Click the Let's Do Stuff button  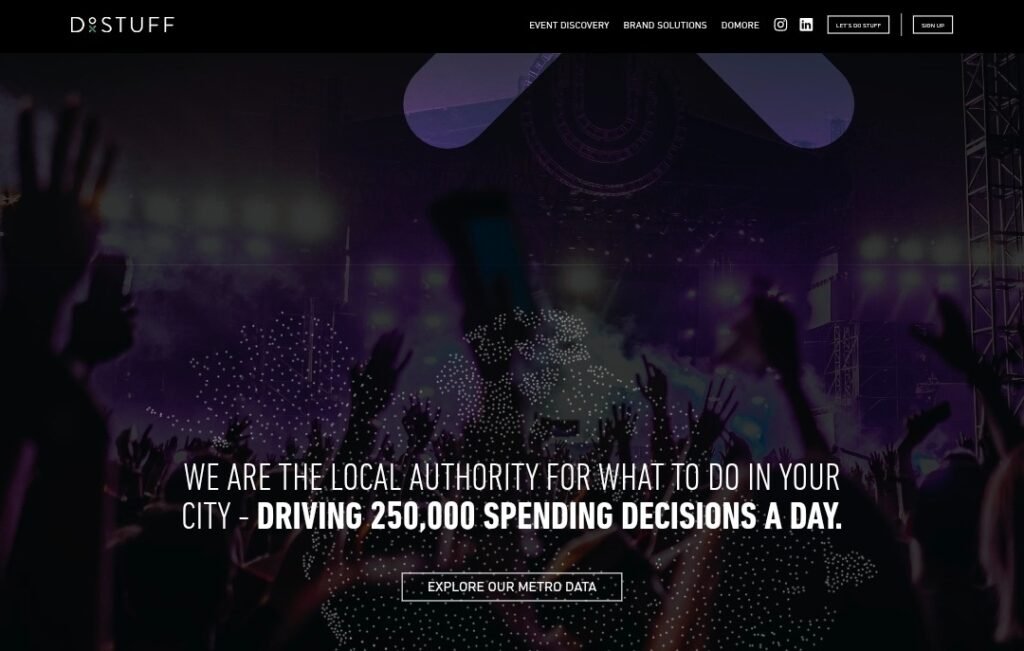858,25
